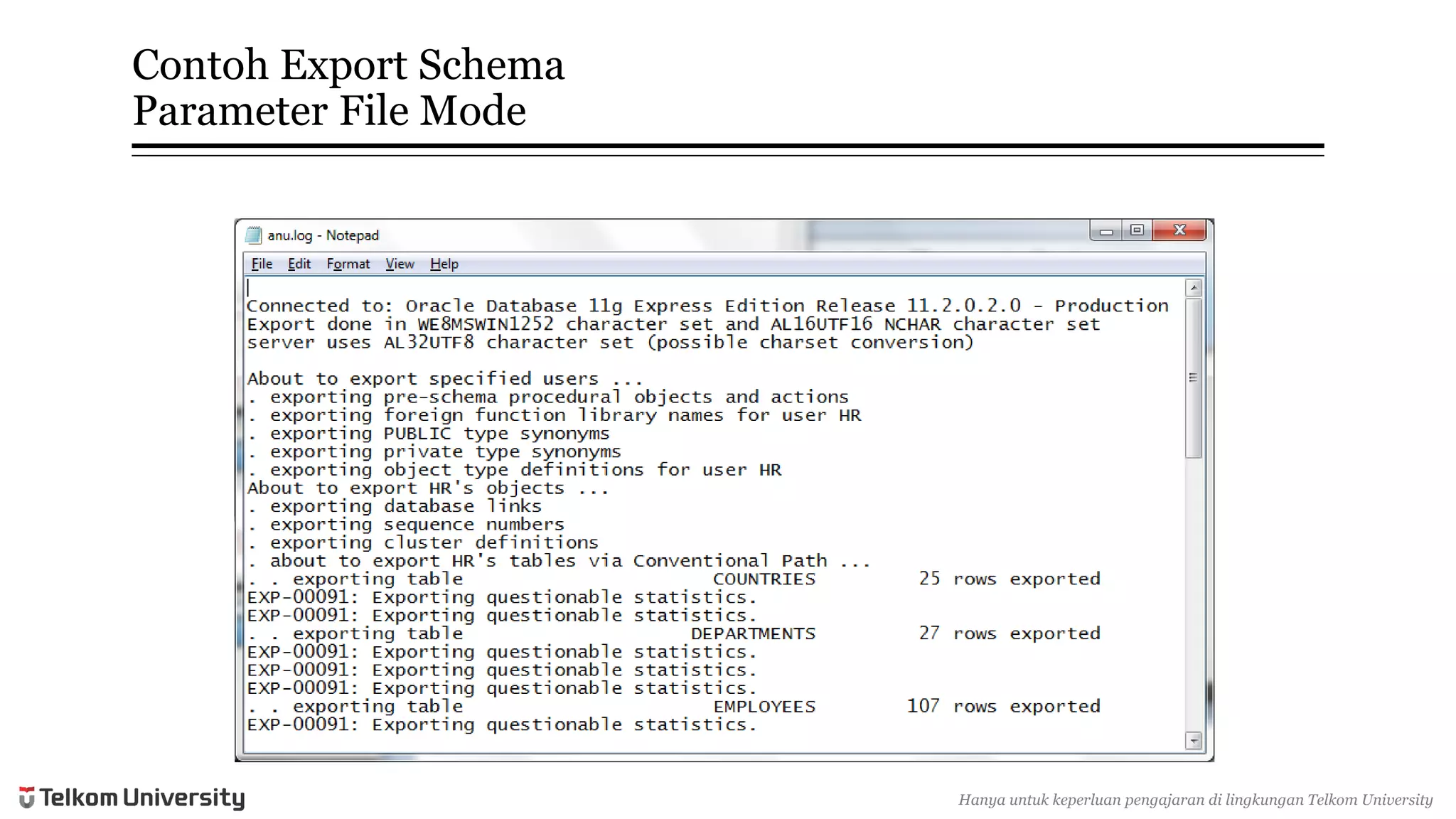Click the Notepad icon in title bar

pos(253,235)
